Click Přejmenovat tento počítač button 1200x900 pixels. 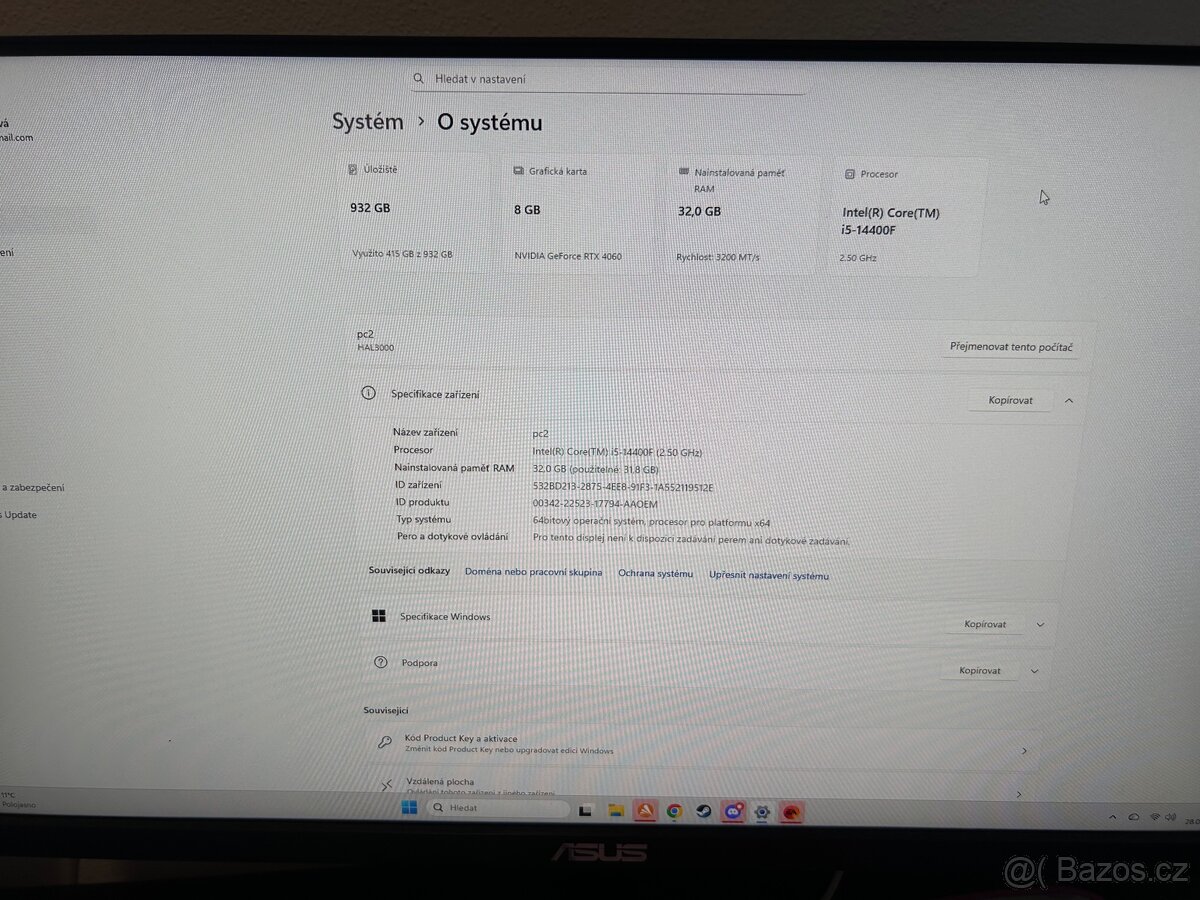(x=1010, y=346)
